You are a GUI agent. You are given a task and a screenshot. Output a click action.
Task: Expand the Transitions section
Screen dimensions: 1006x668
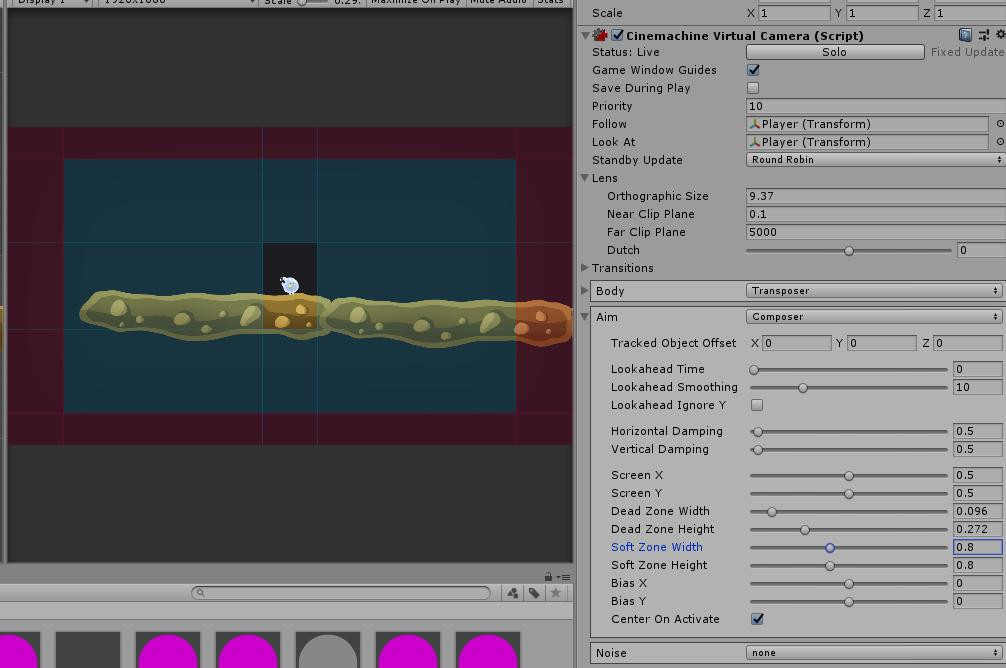tap(584, 268)
